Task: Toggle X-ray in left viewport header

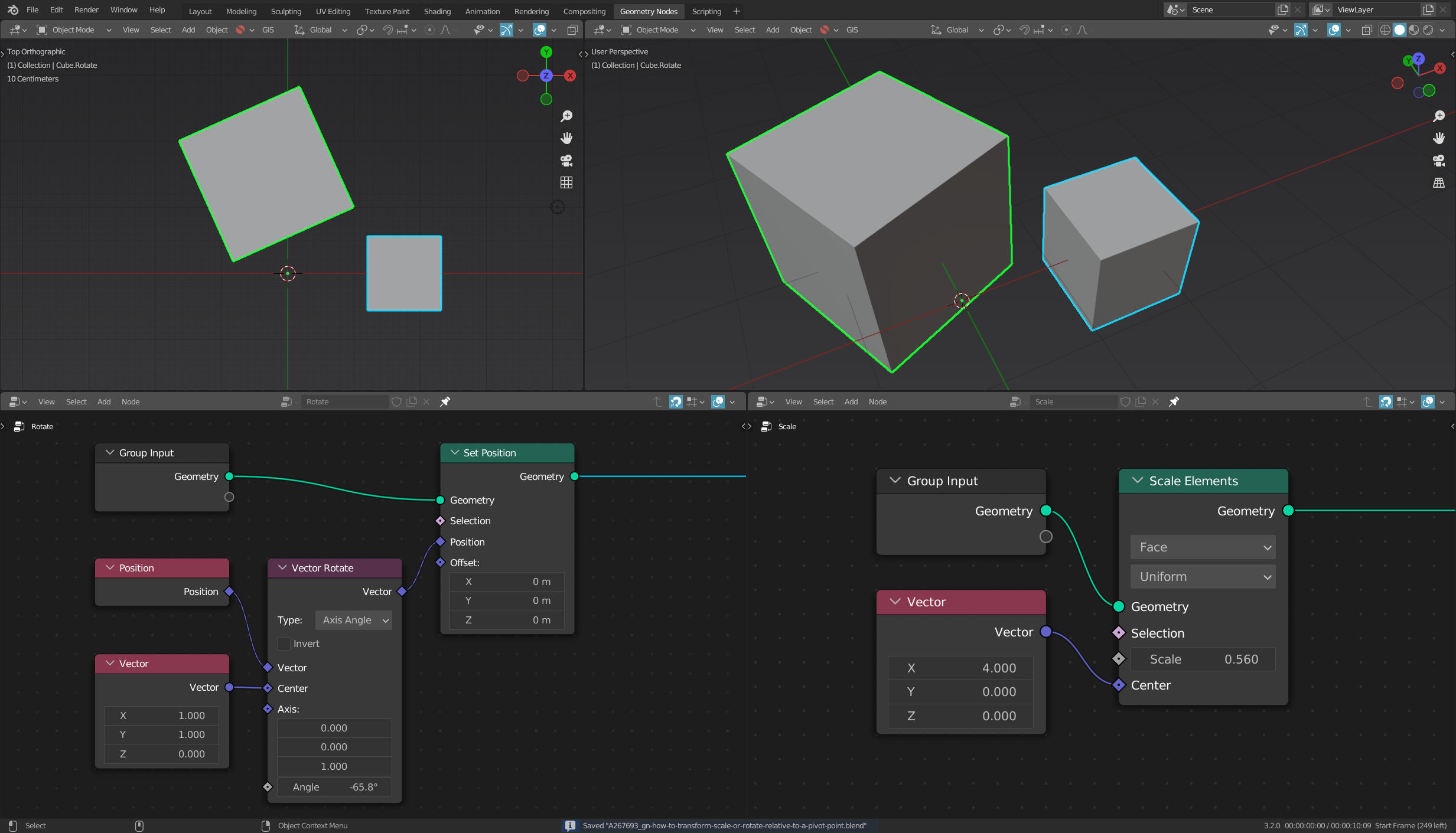Action: point(572,30)
